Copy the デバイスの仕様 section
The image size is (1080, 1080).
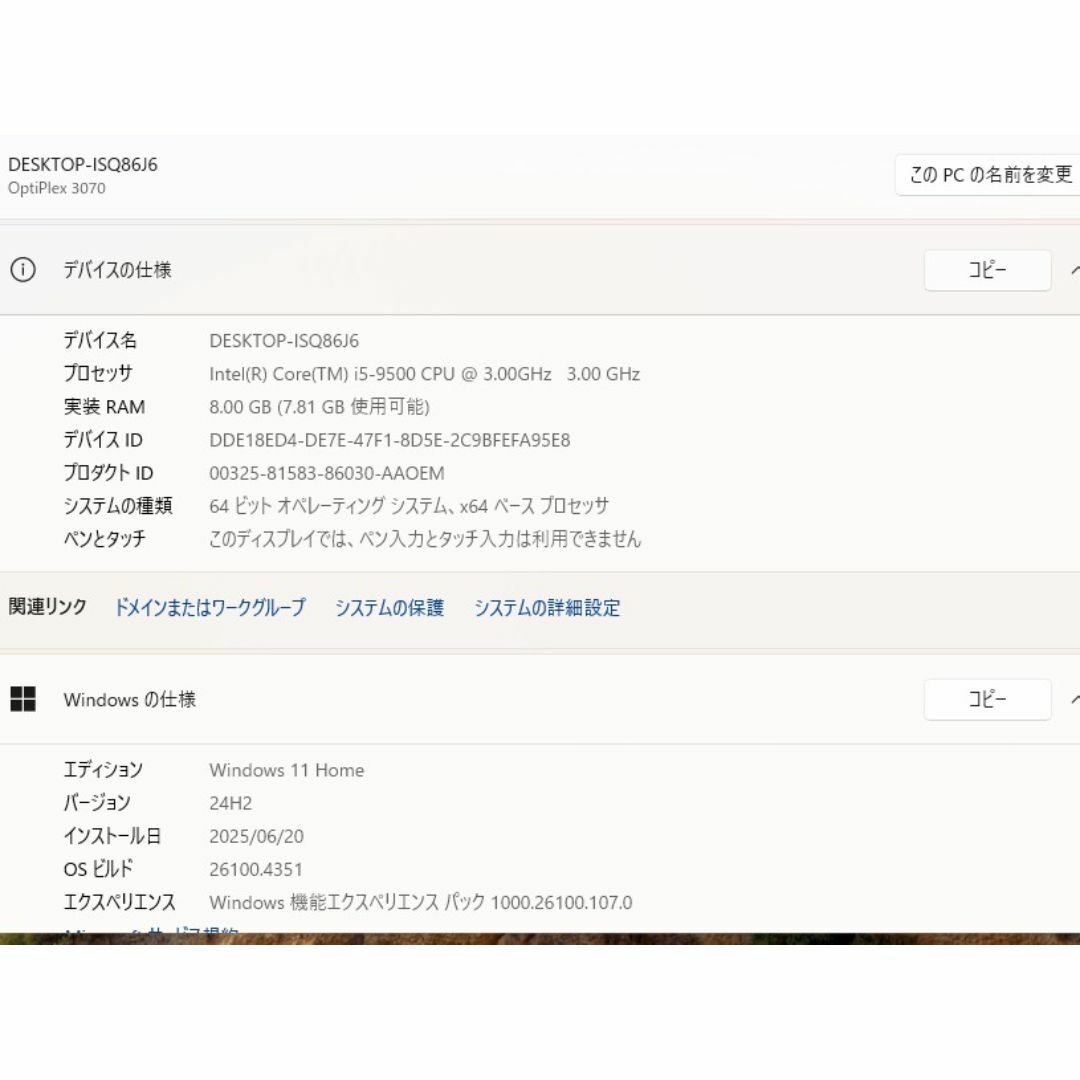(987, 270)
